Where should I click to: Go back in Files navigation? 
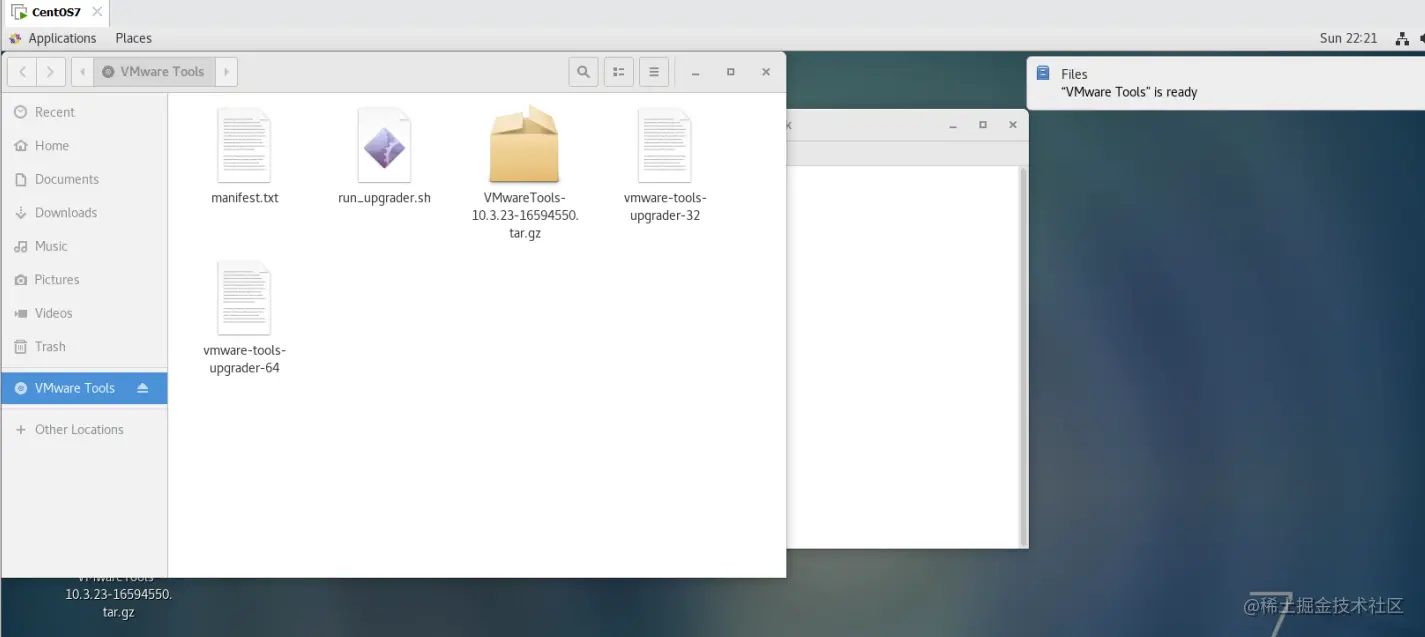tap(23, 72)
